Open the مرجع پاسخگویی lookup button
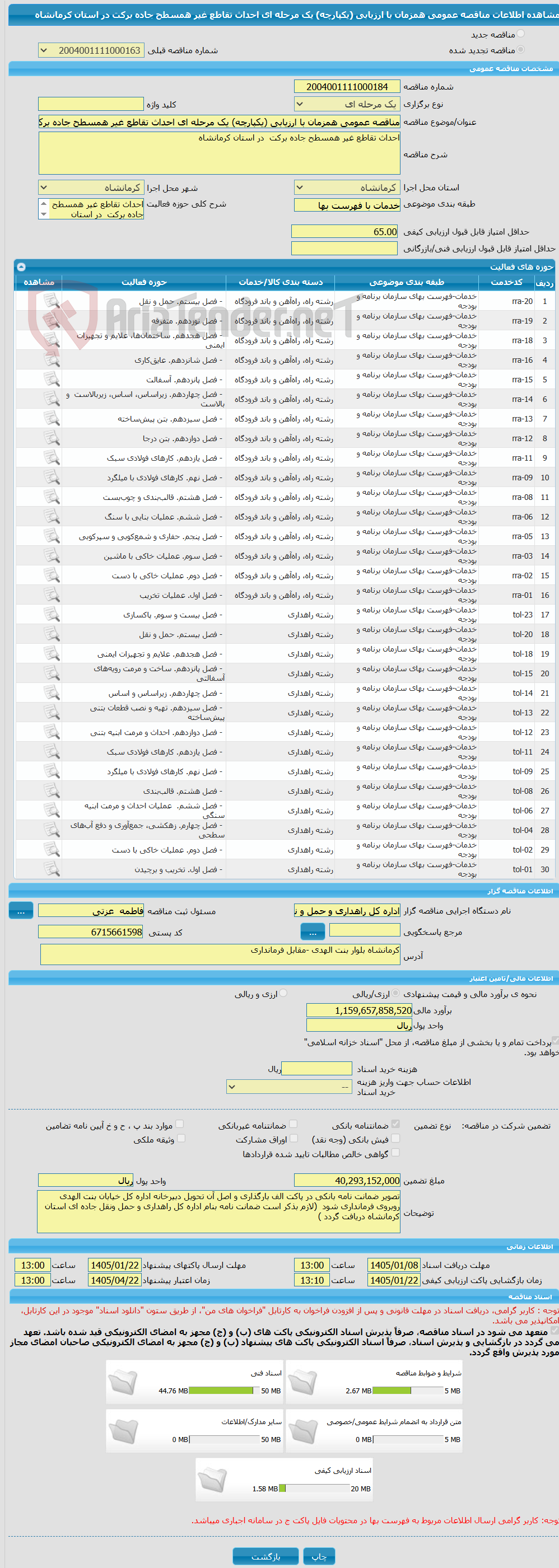The image size is (559, 1568). 313,932
